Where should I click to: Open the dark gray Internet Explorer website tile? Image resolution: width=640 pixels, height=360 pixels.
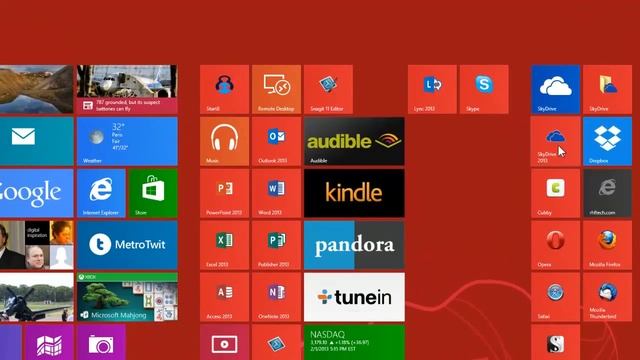607,193
